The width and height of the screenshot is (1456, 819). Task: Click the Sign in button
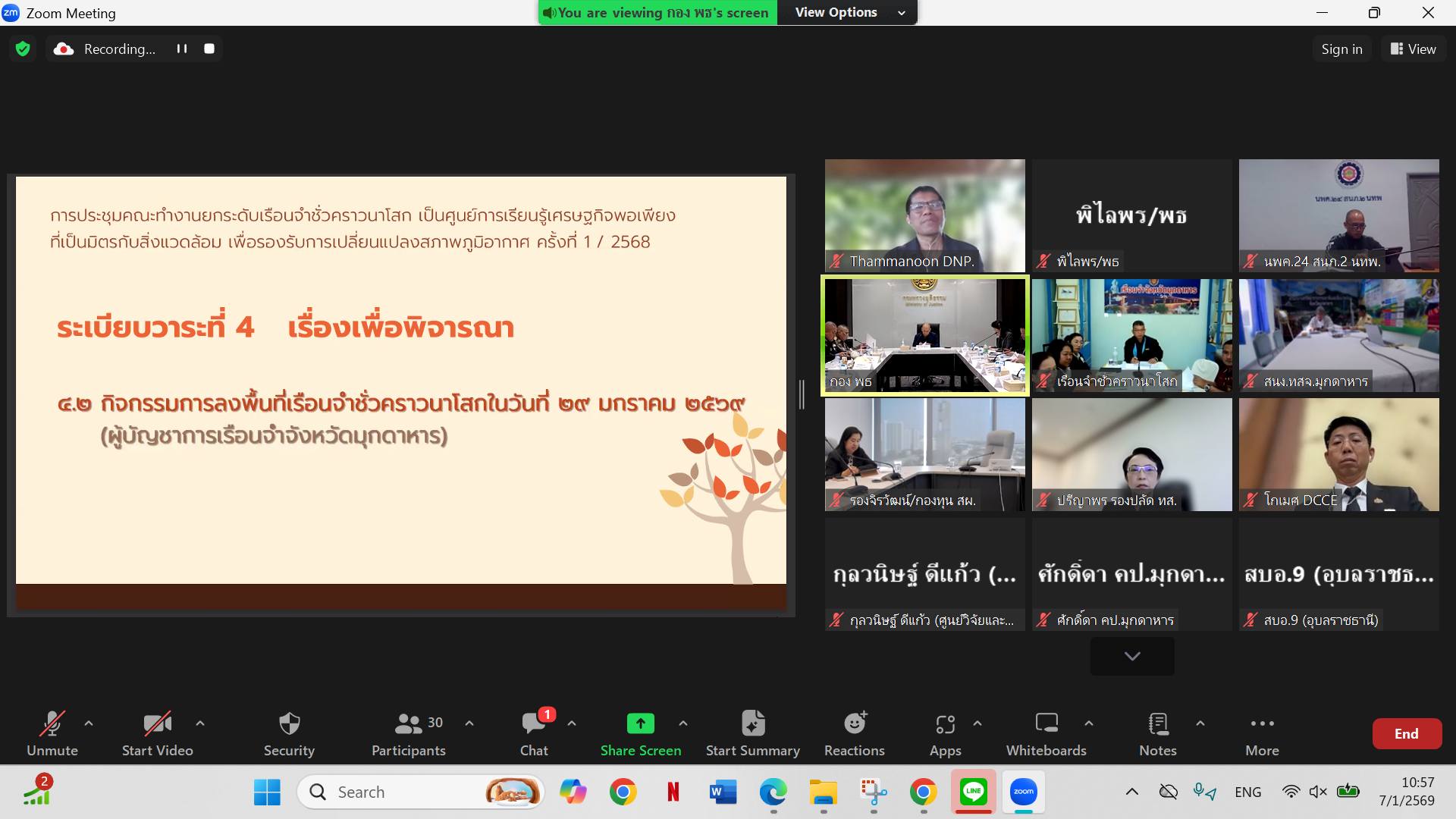tap(1341, 49)
